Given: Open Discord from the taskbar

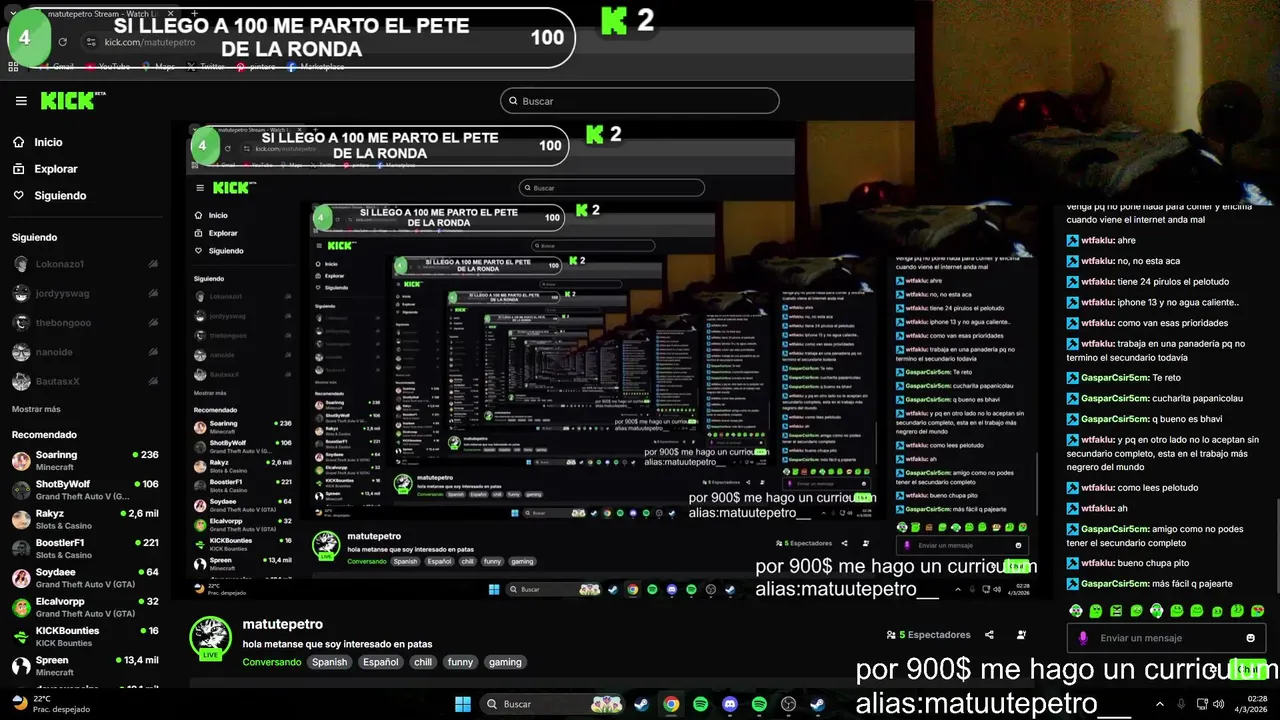Looking at the screenshot, I should (730, 704).
